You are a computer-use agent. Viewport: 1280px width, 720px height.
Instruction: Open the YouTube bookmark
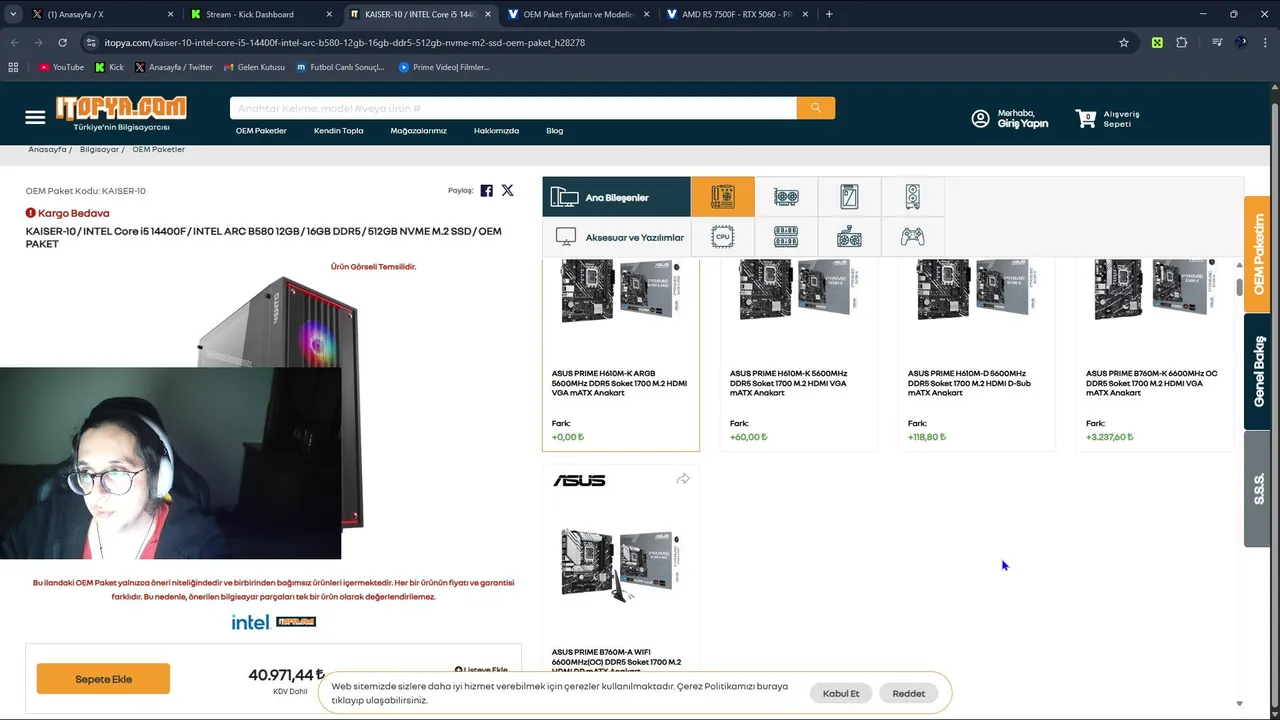coord(61,67)
